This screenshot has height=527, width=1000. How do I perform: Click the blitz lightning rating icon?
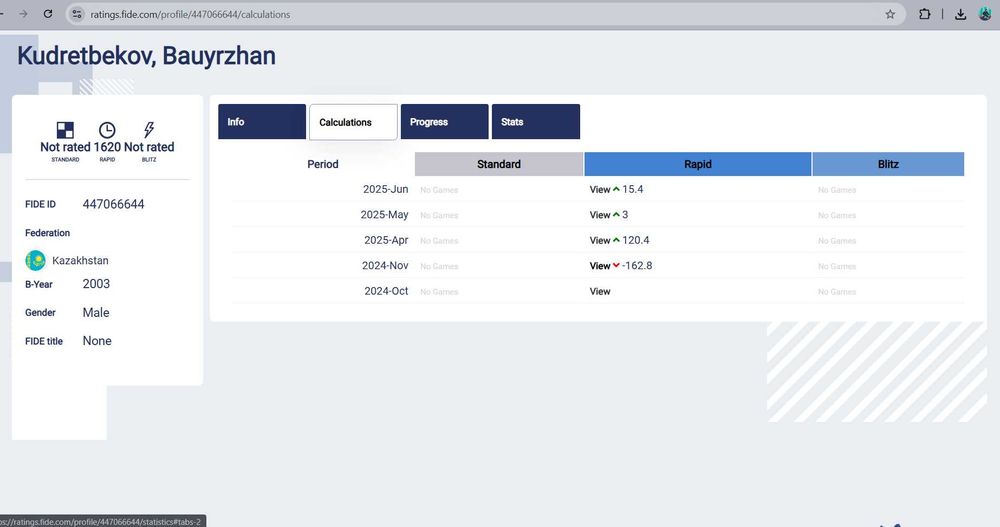tap(149, 130)
